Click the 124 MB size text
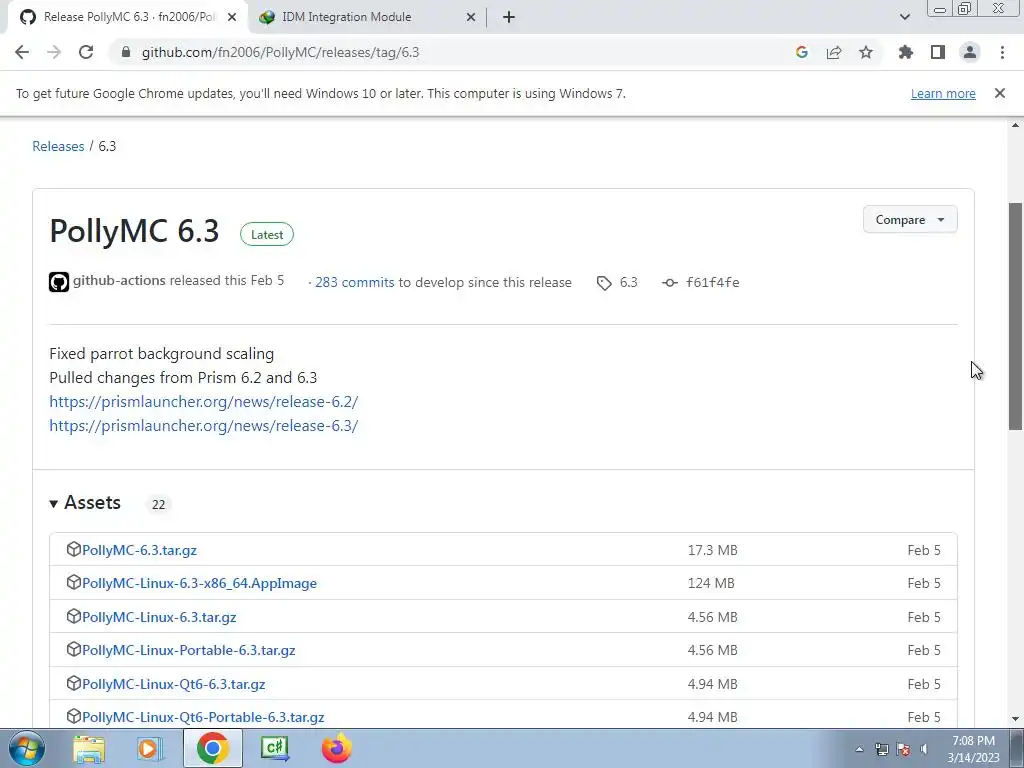The height and width of the screenshot is (768, 1024). pyautogui.click(x=711, y=583)
